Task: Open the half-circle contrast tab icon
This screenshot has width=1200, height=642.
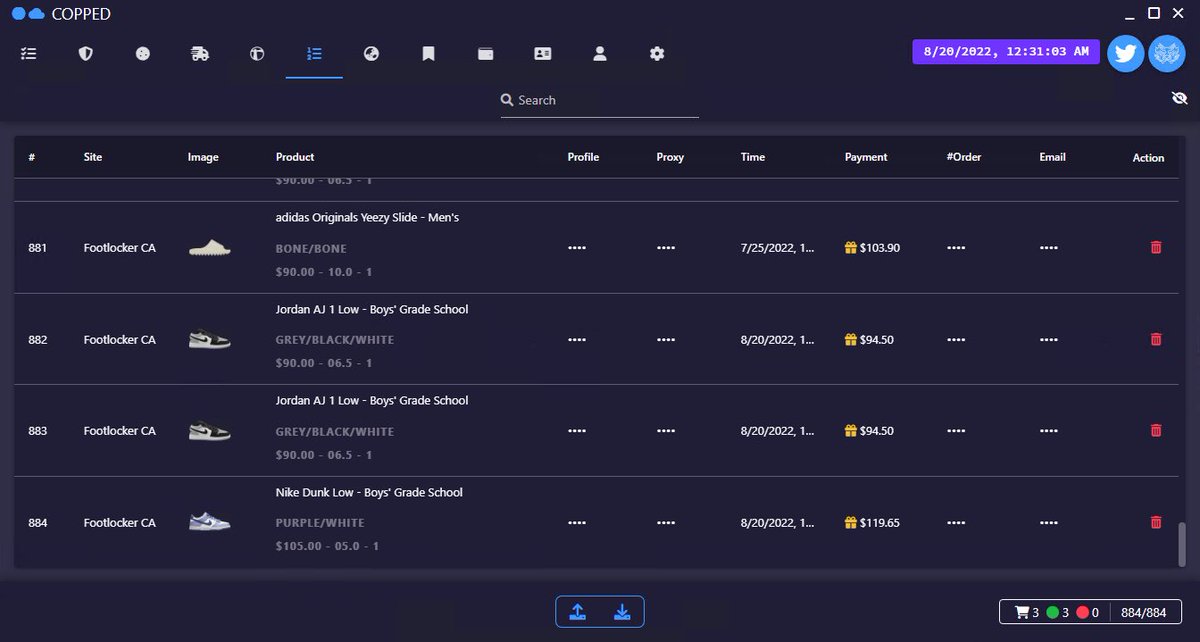Action: click(x=257, y=54)
